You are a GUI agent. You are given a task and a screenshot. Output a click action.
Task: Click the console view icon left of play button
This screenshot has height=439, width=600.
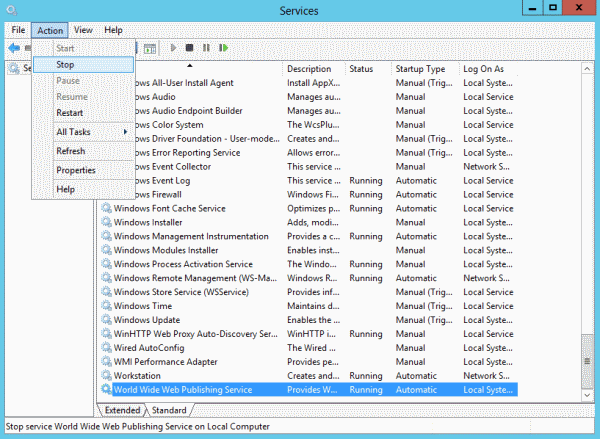point(150,48)
